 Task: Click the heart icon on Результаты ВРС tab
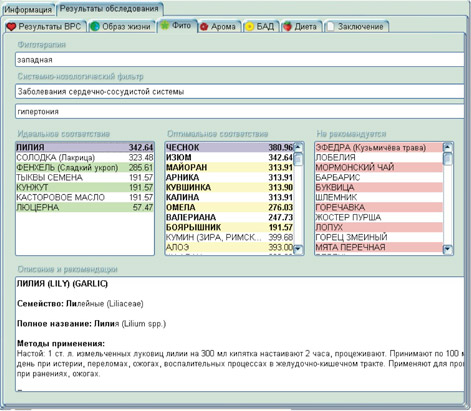[11, 27]
